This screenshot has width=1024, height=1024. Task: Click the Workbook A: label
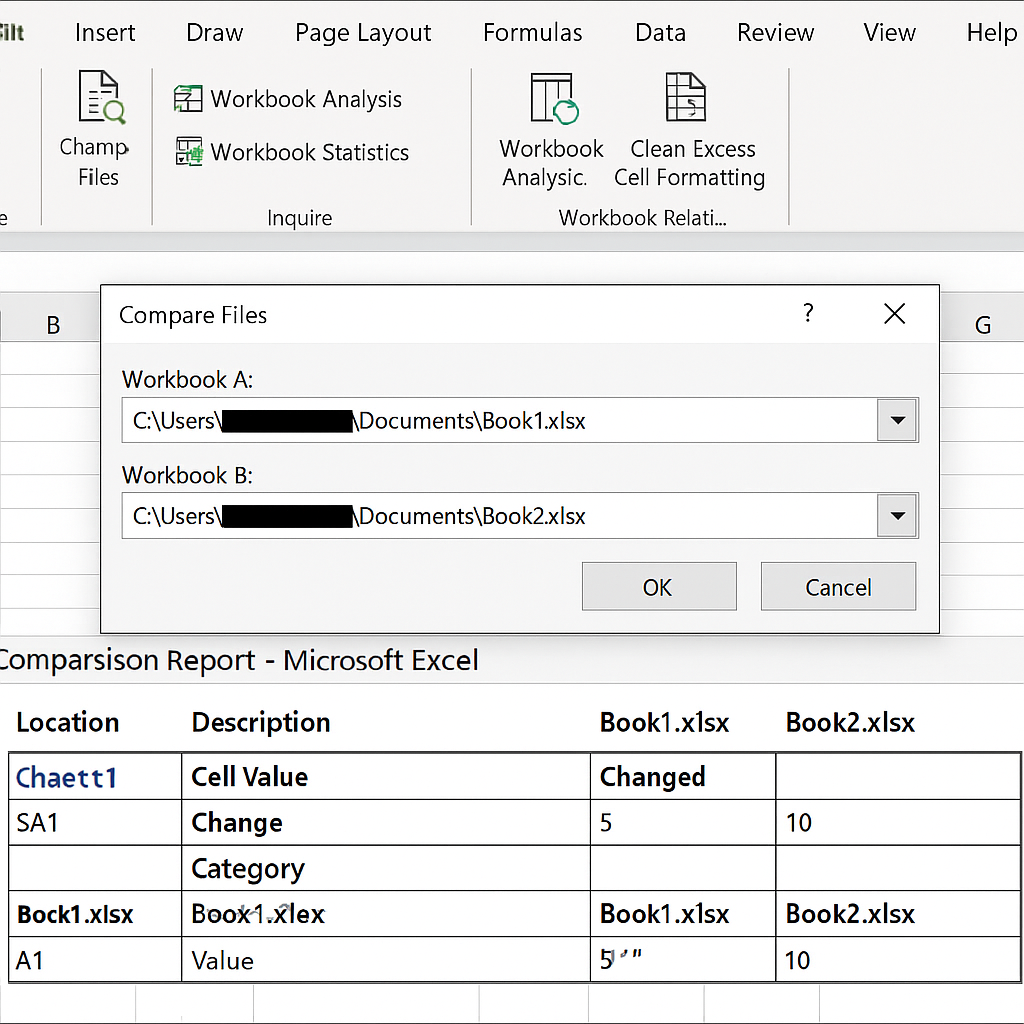(187, 379)
